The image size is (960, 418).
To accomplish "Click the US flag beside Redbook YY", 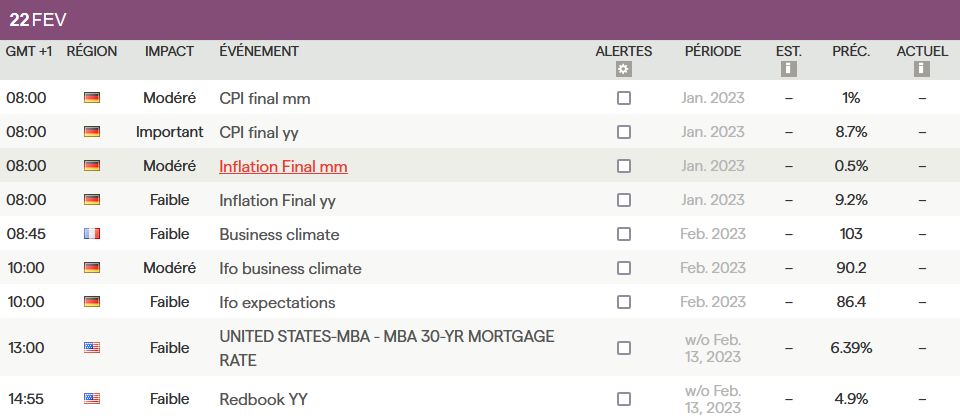I will (92, 399).
